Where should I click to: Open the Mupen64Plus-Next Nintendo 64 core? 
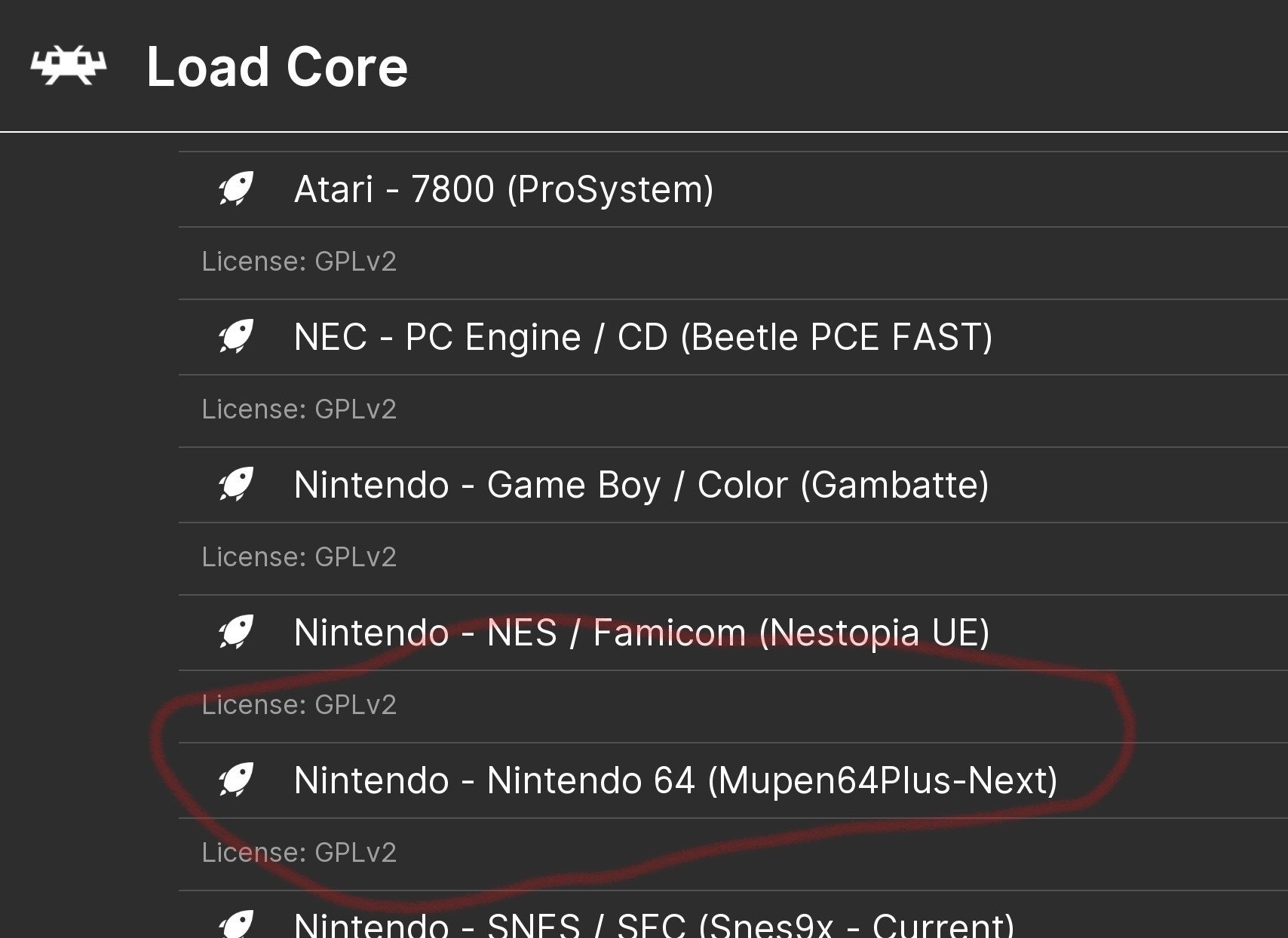pyautogui.click(x=733, y=780)
